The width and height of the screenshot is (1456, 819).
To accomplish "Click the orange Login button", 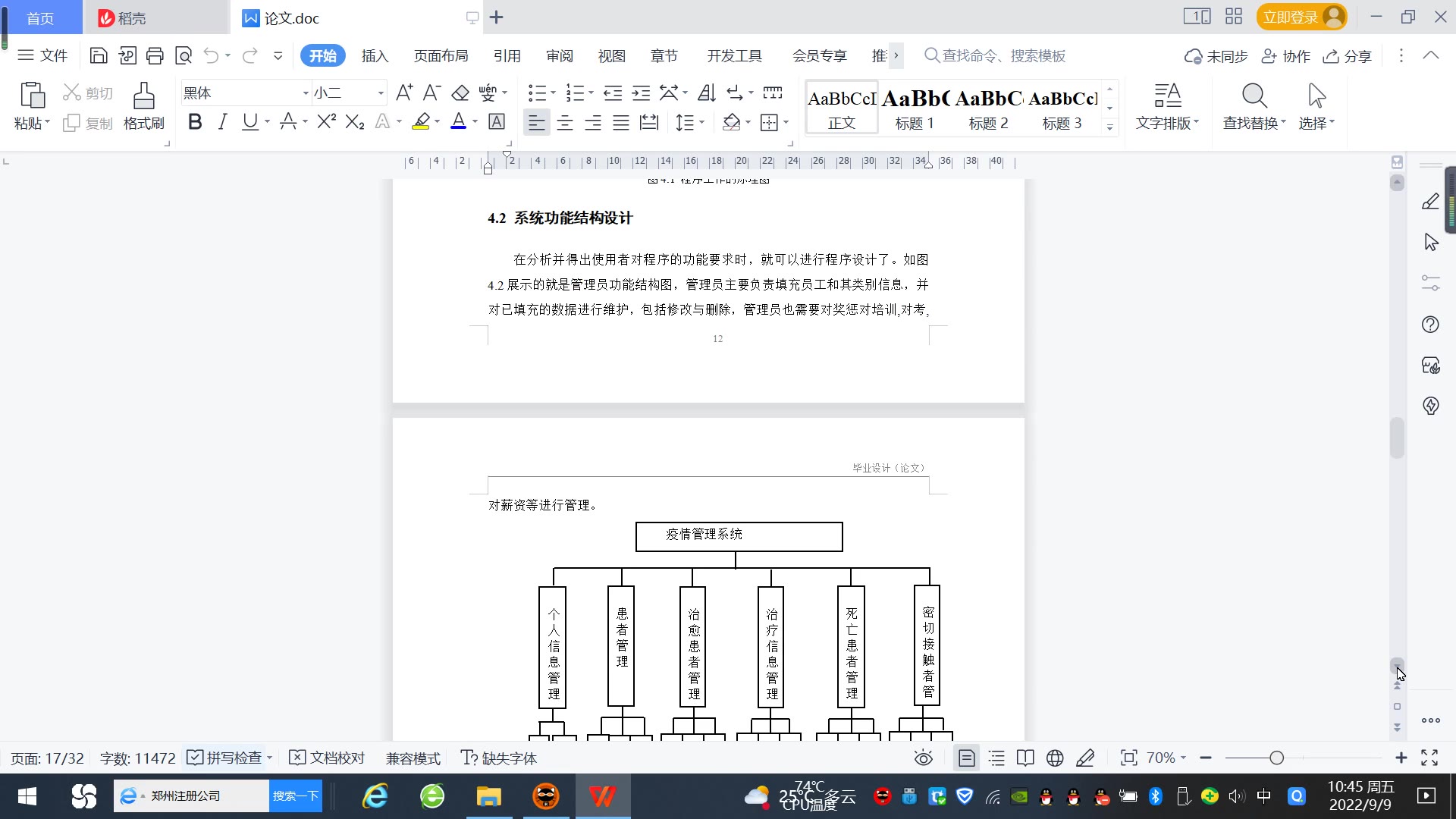I will pyautogui.click(x=1301, y=17).
